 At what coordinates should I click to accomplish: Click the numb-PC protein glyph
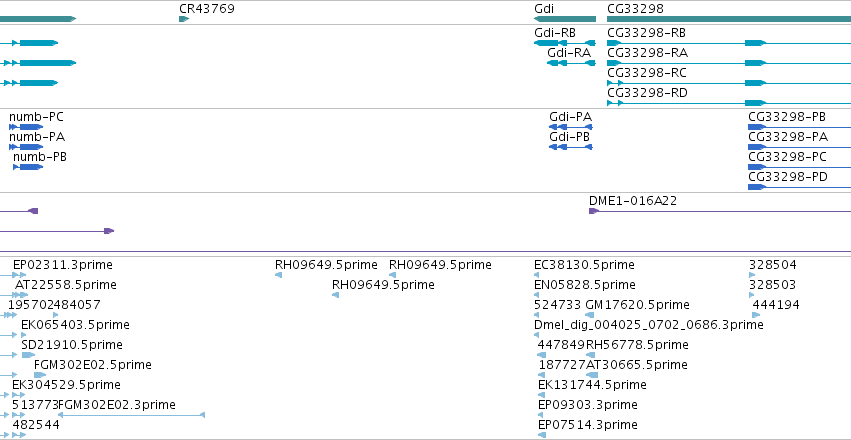point(26,127)
